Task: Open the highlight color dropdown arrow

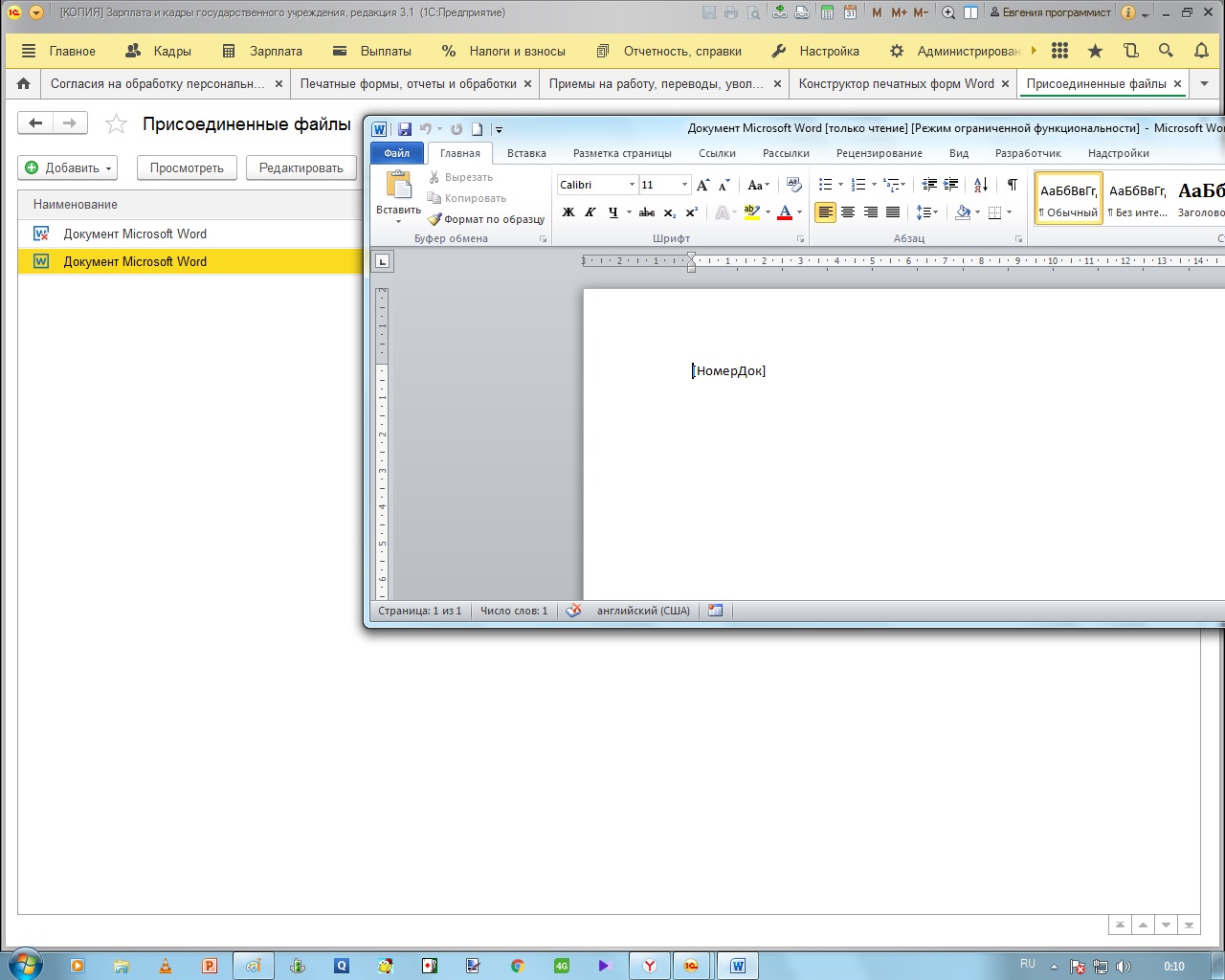Action: [x=768, y=212]
